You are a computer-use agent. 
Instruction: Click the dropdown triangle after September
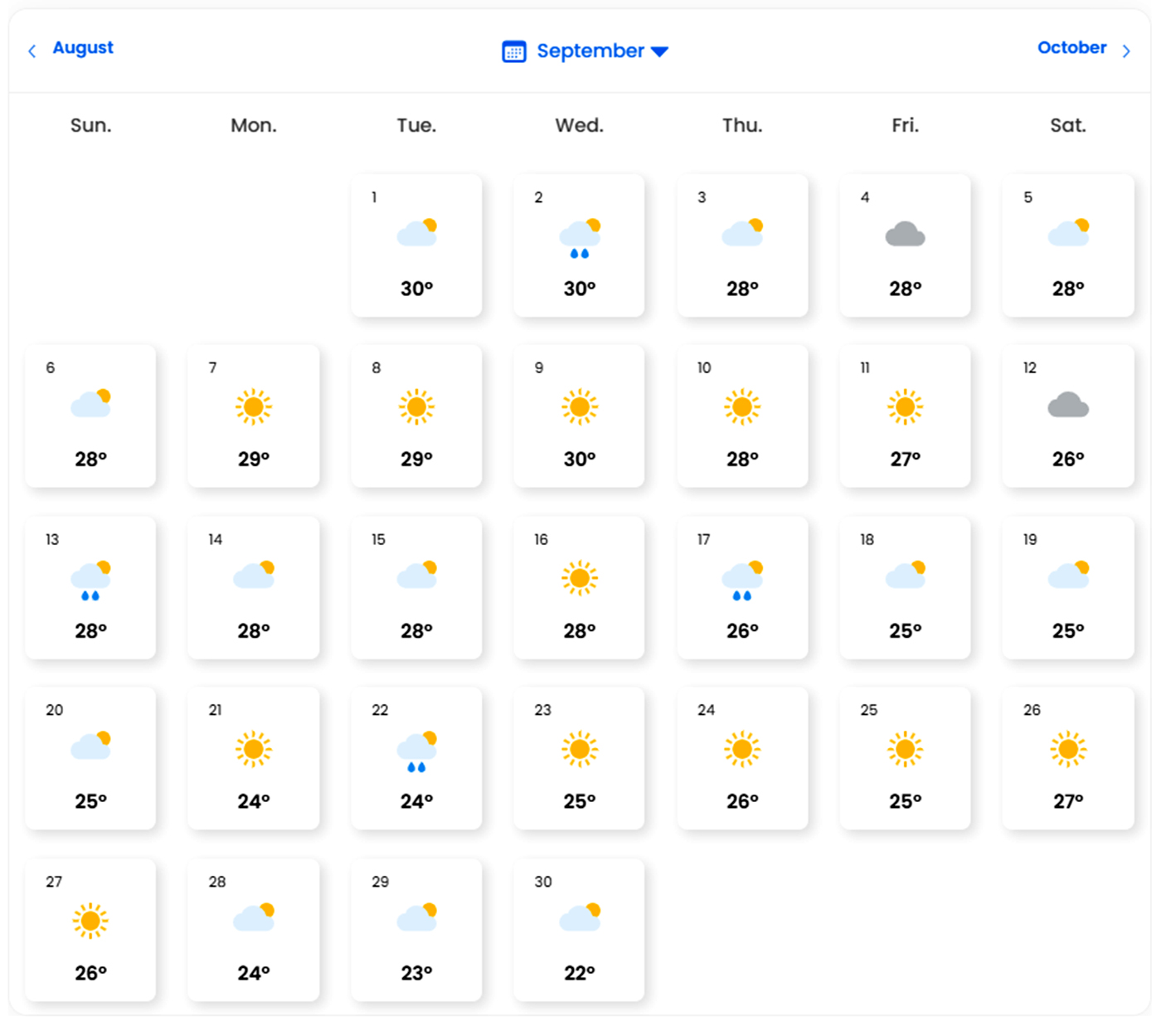click(659, 52)
